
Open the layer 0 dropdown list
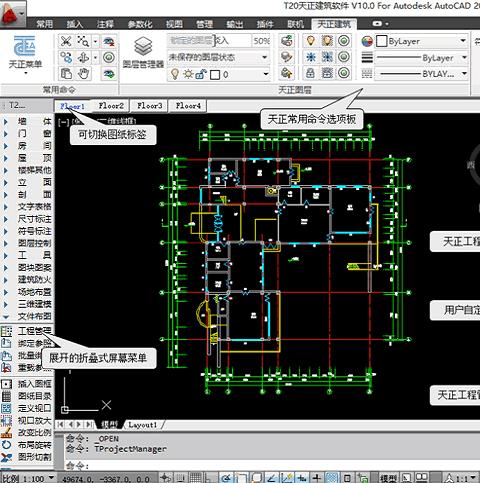266,74
